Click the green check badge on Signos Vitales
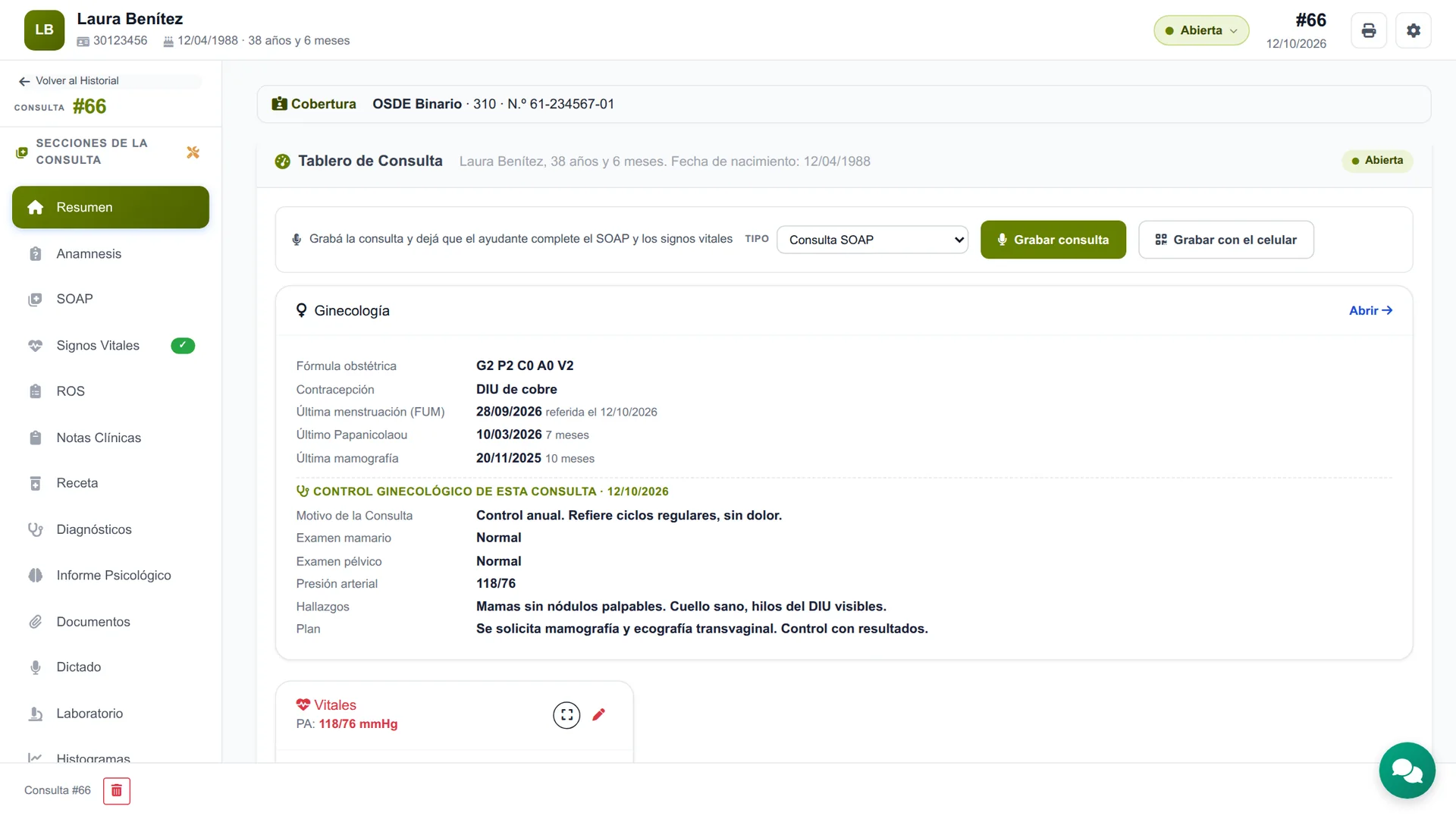 183,346
